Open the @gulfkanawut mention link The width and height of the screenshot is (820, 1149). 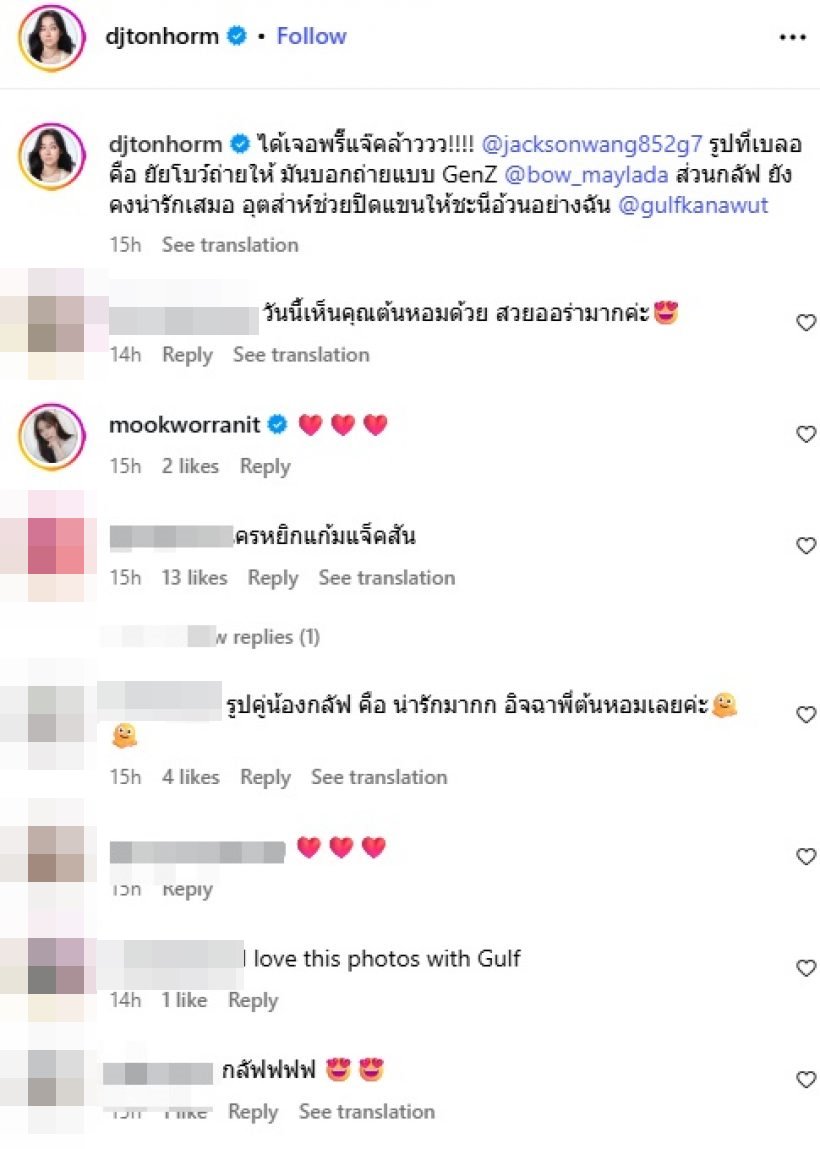(693, 205)
